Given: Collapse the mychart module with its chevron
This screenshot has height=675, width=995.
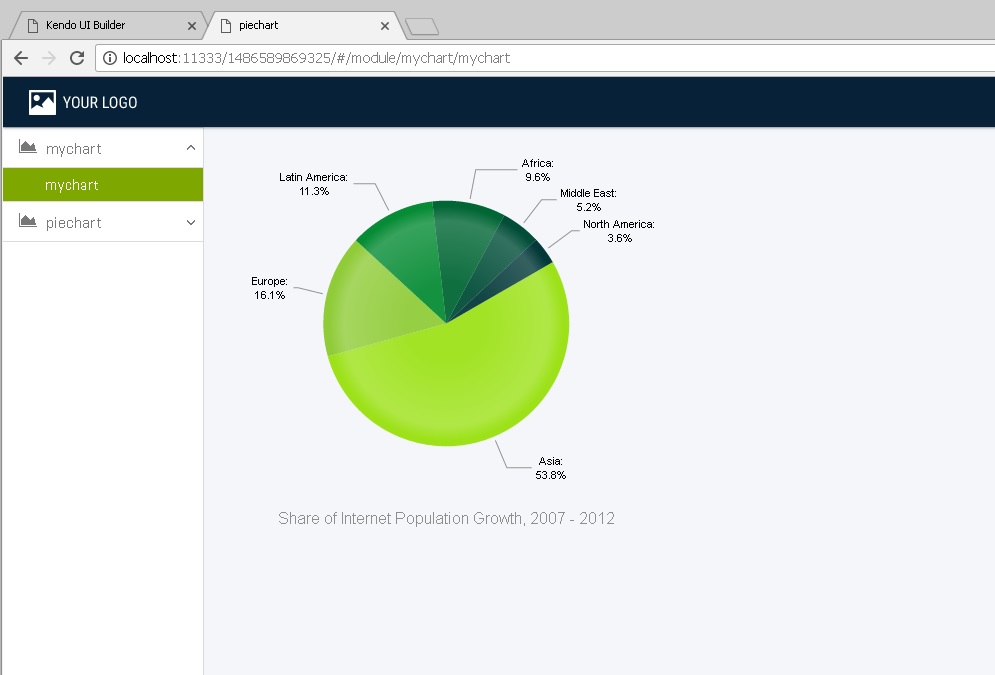Looking at the screenshot, I should 190,148.
